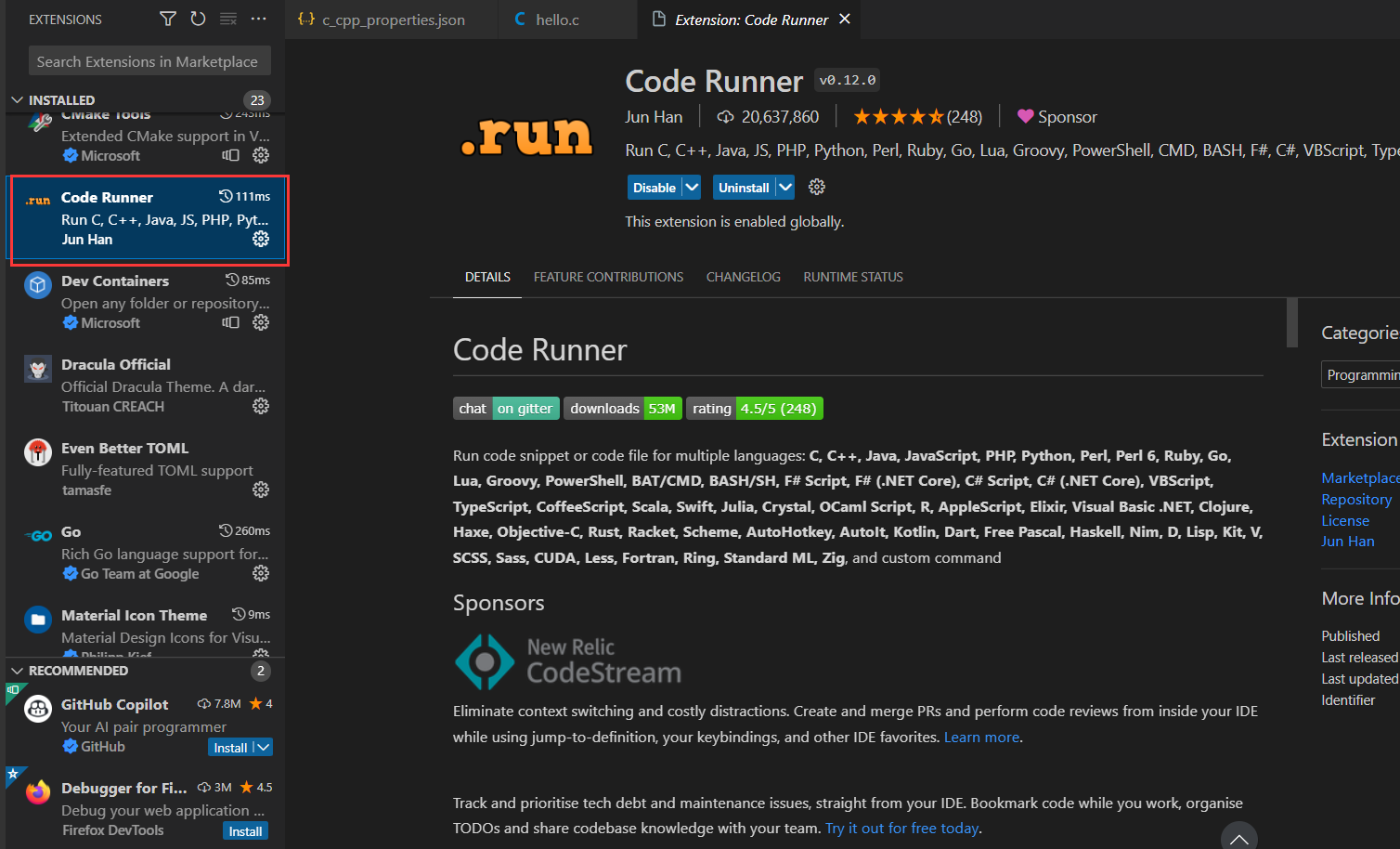The image size is (1400, 849).
Task: Open the CHANGELOG tab
Action: (744, 277)
